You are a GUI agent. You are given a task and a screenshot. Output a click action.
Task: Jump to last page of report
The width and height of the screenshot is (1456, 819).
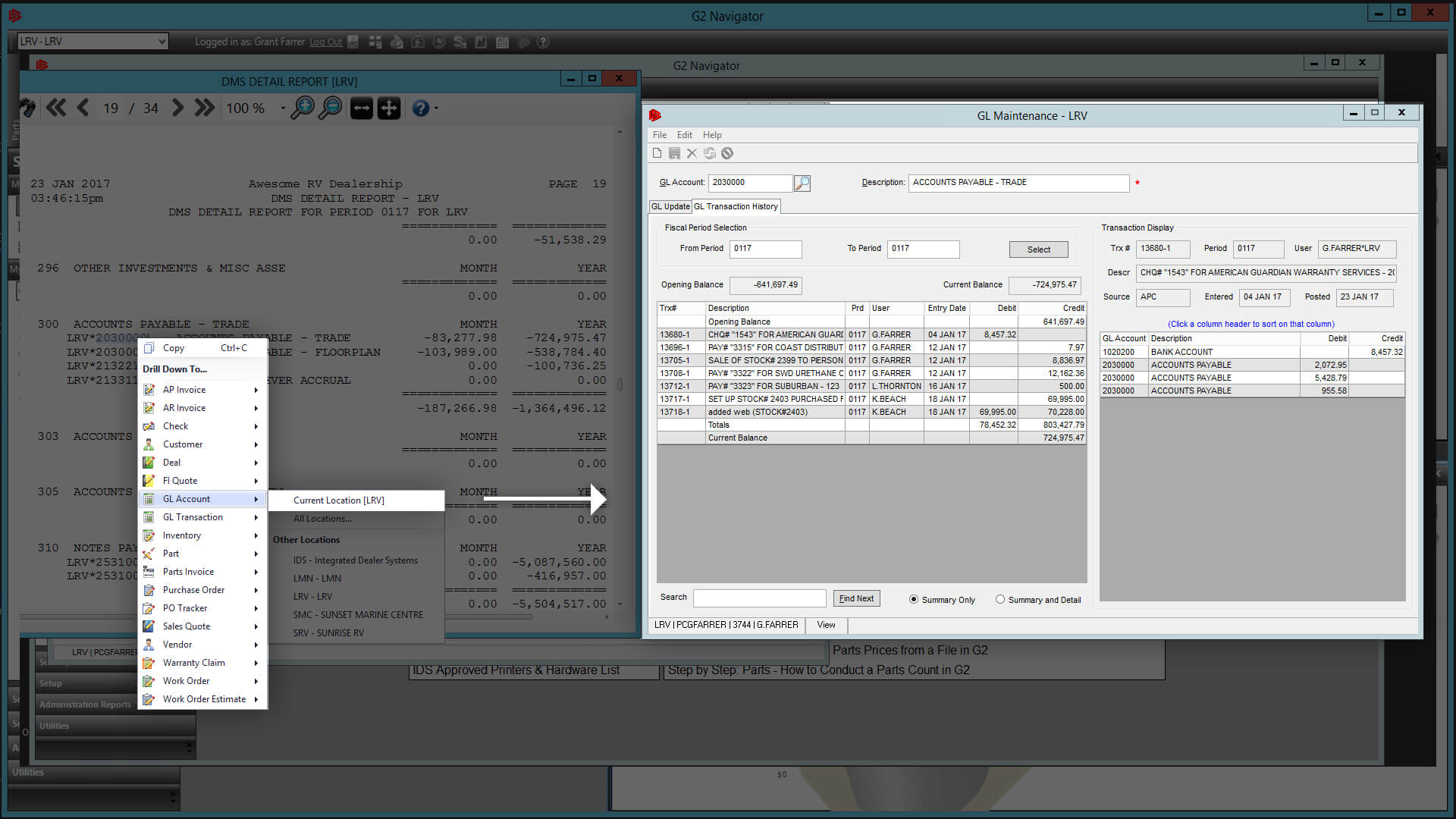pos(204,108)
